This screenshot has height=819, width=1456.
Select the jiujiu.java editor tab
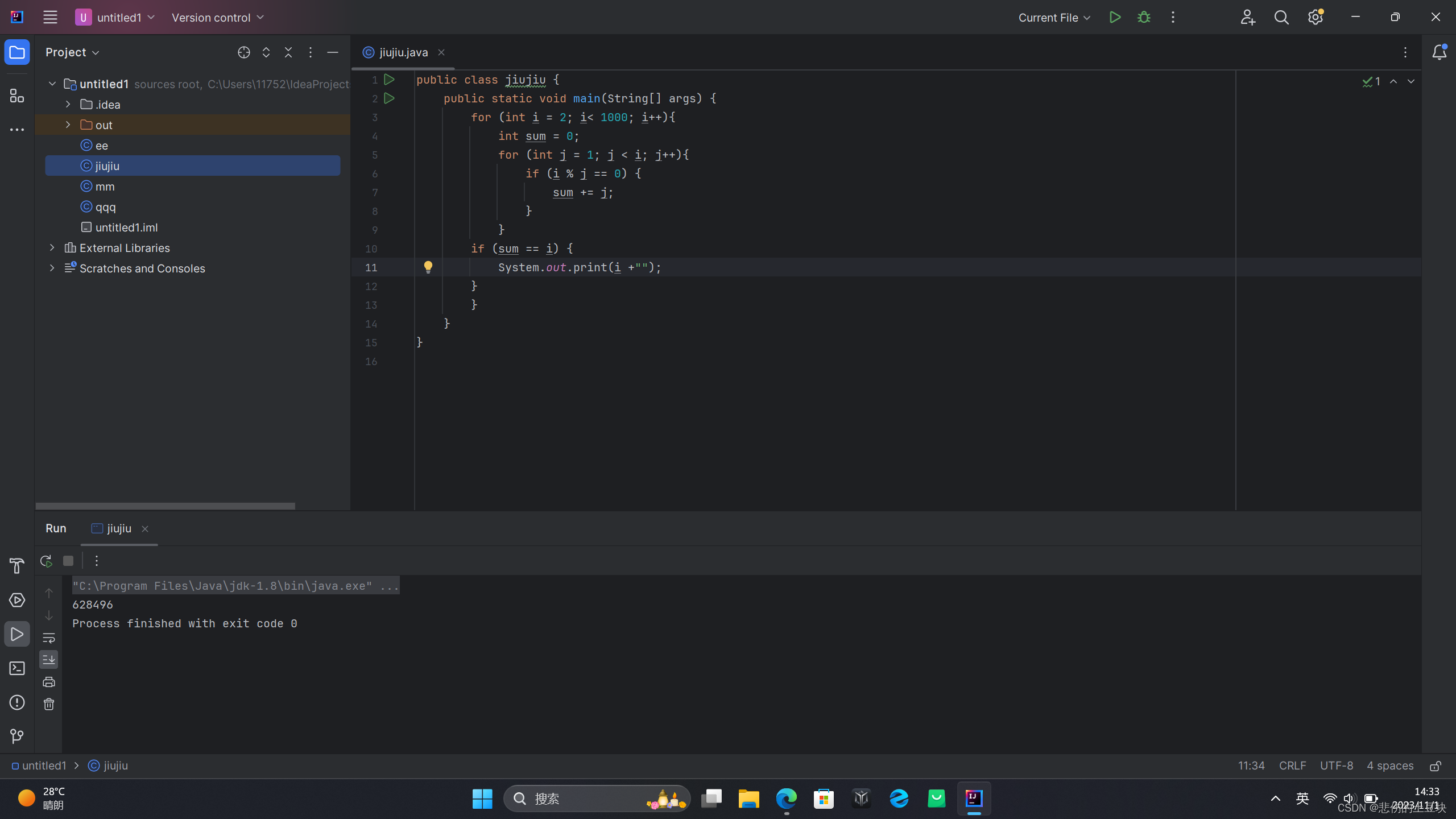click(403, 52)
